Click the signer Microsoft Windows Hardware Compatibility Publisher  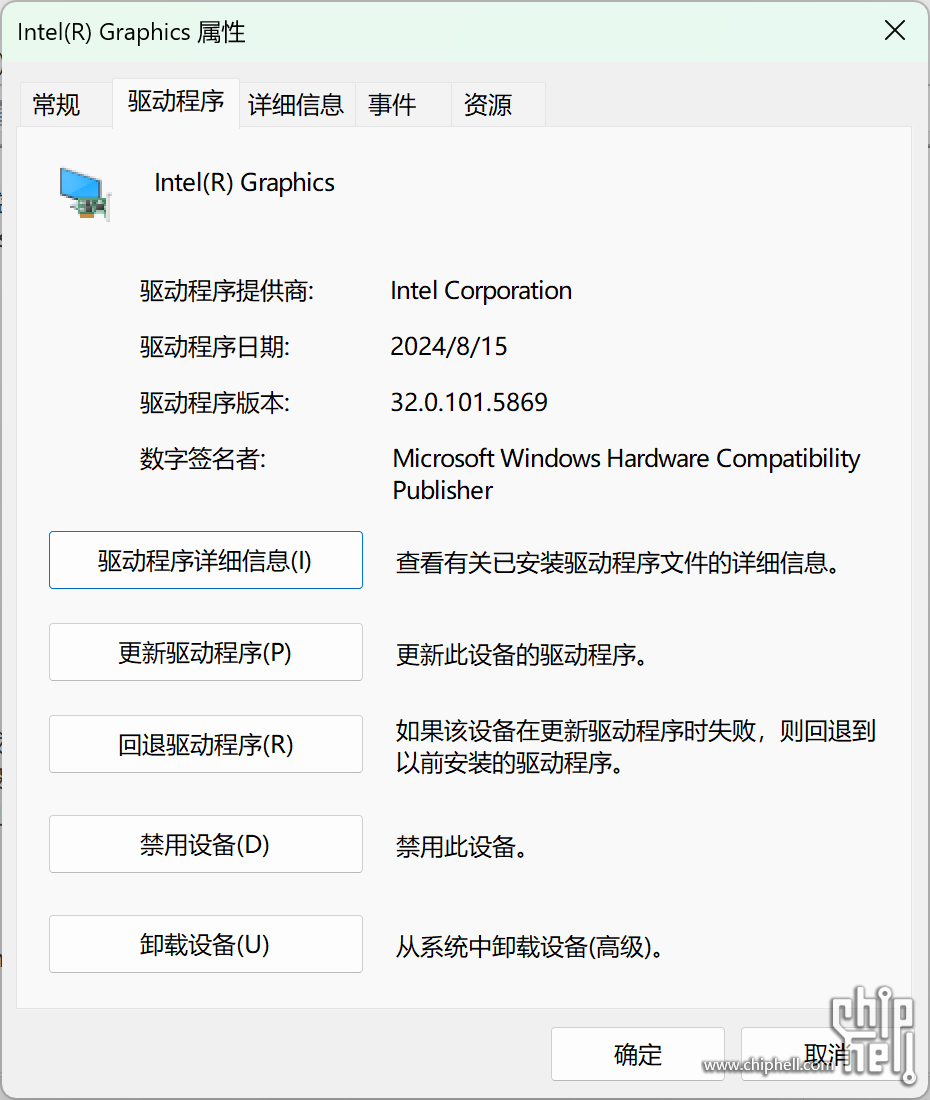click(626, 474)
